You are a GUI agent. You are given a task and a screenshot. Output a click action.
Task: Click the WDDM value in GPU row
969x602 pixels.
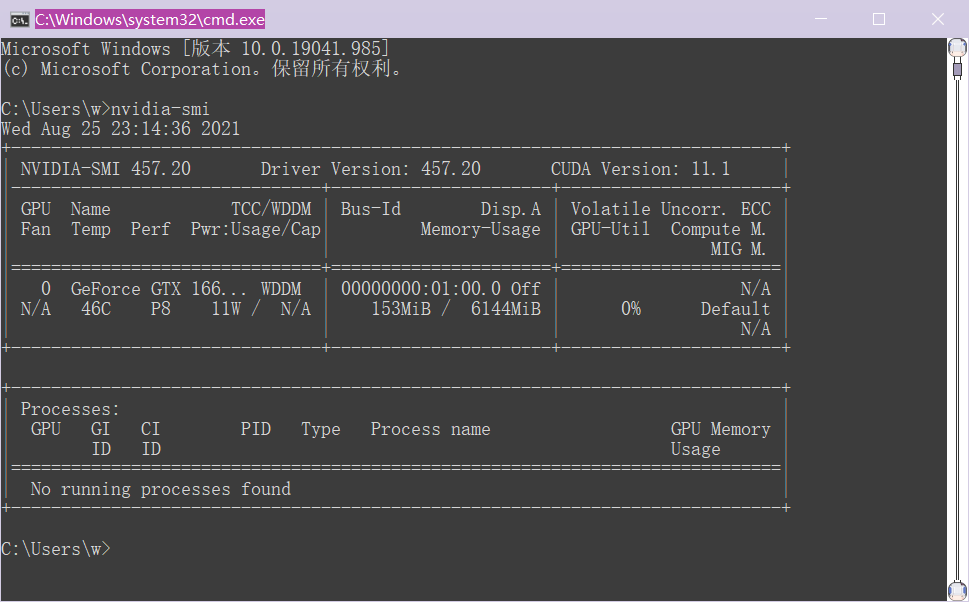point(281,289)
